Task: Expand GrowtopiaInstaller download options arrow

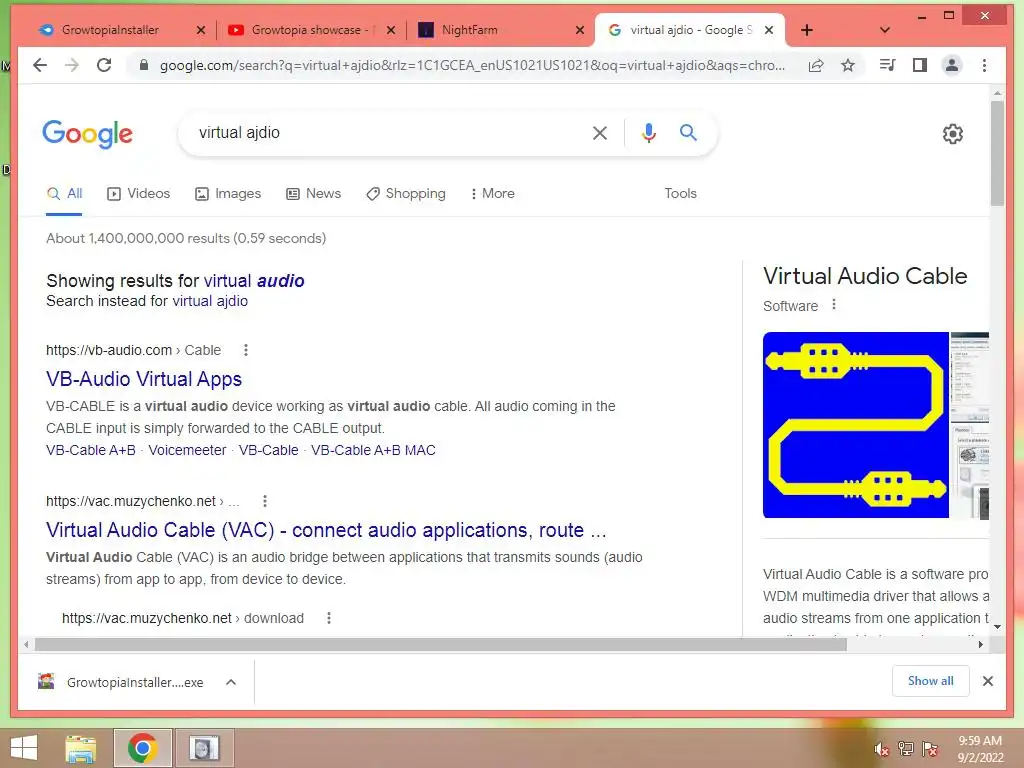Action: [231, 682]
